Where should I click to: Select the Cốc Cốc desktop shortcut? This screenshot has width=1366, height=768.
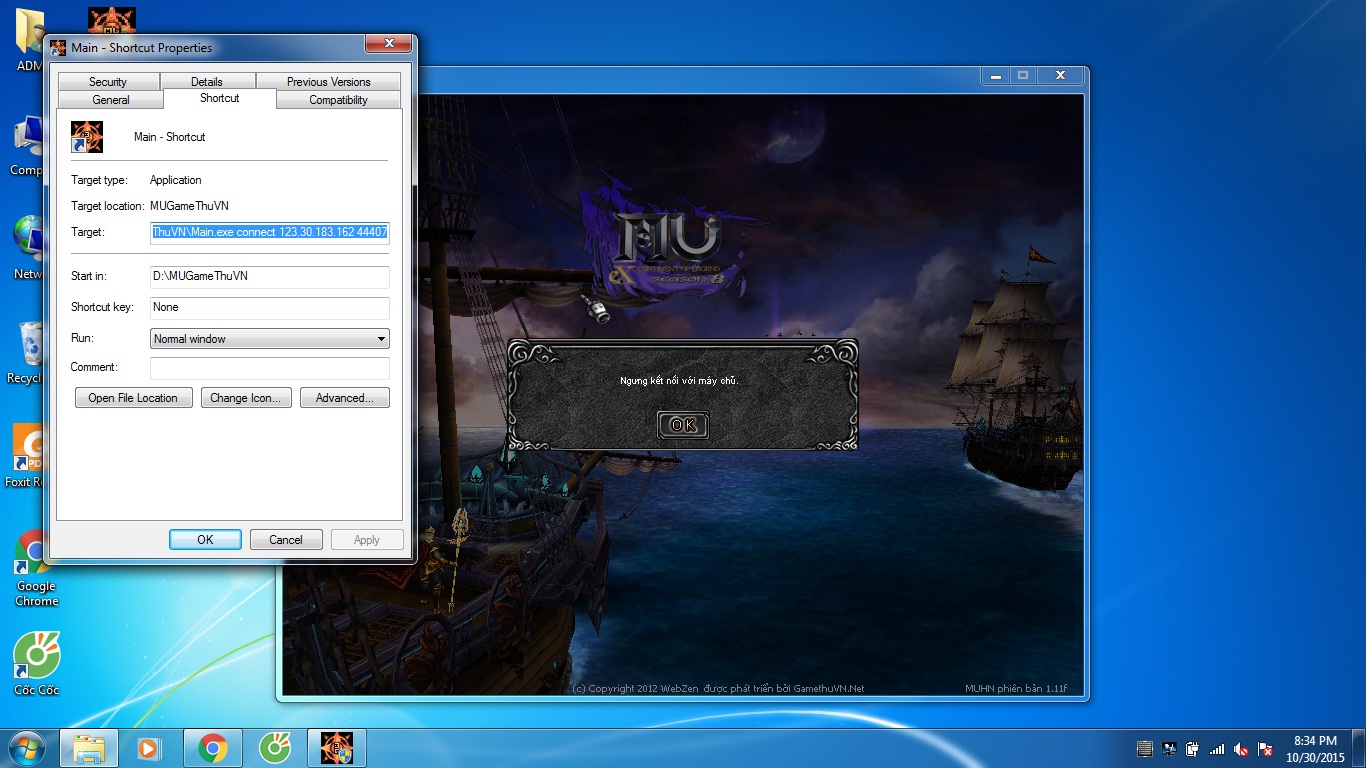coord(36,664)
